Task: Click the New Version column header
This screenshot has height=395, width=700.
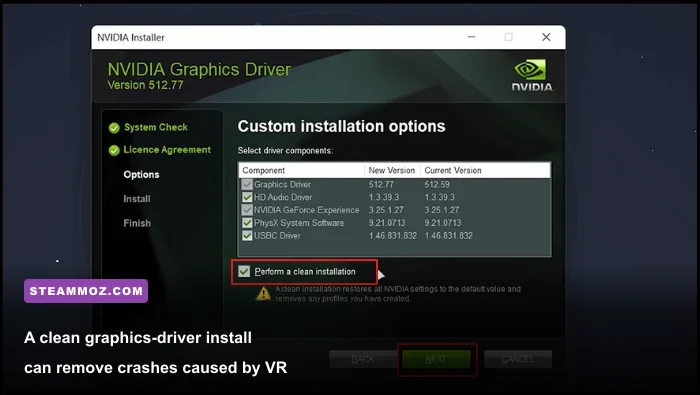Action: click(x=392, y=170)
